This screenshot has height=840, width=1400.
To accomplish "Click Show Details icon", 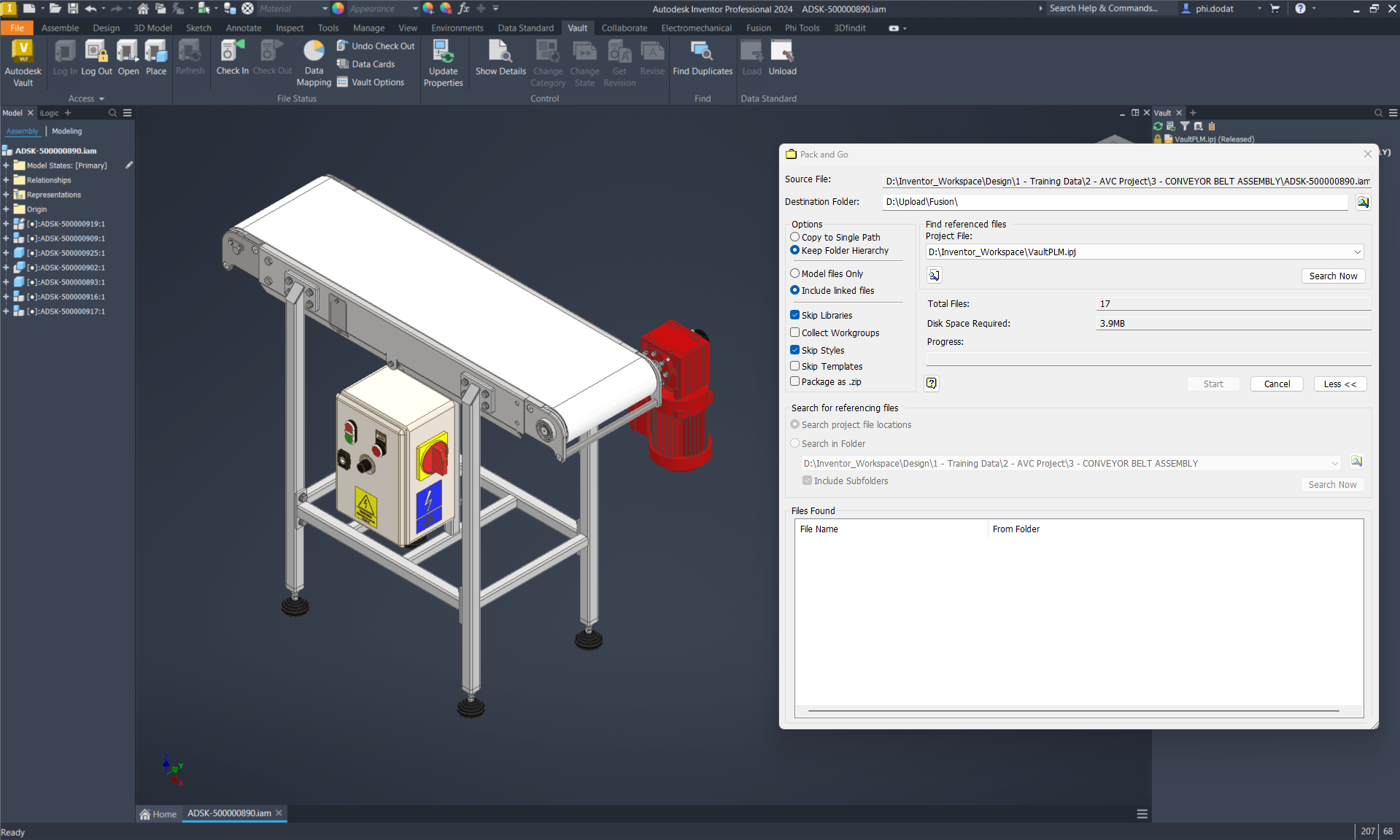I will point(500,58).
